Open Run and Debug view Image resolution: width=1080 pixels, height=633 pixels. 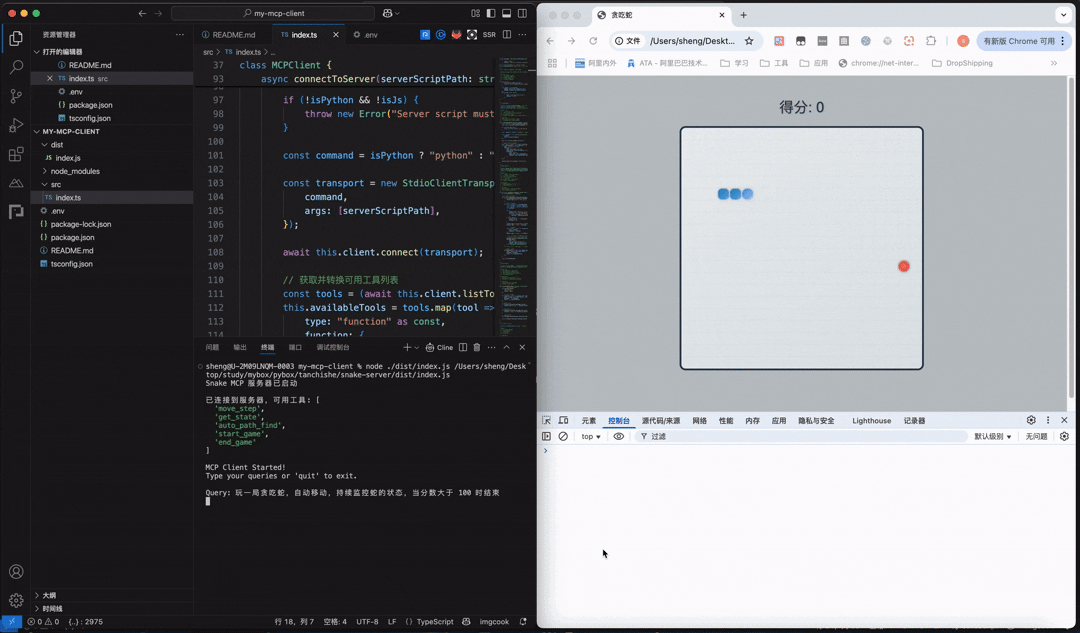click(16, 126)
